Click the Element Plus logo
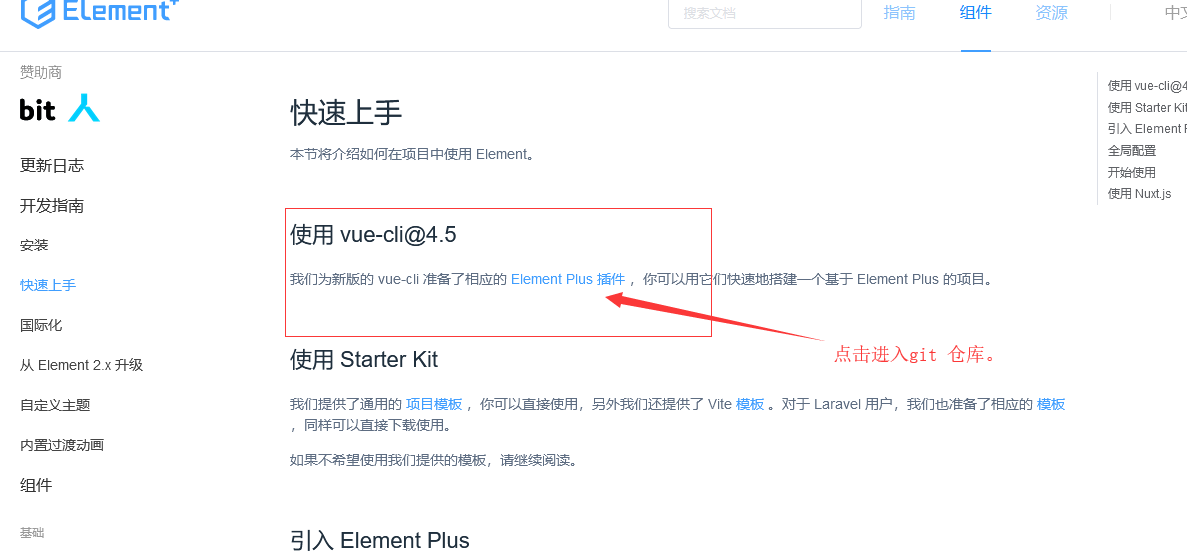The image size is (1187, 555). (99, 12)
